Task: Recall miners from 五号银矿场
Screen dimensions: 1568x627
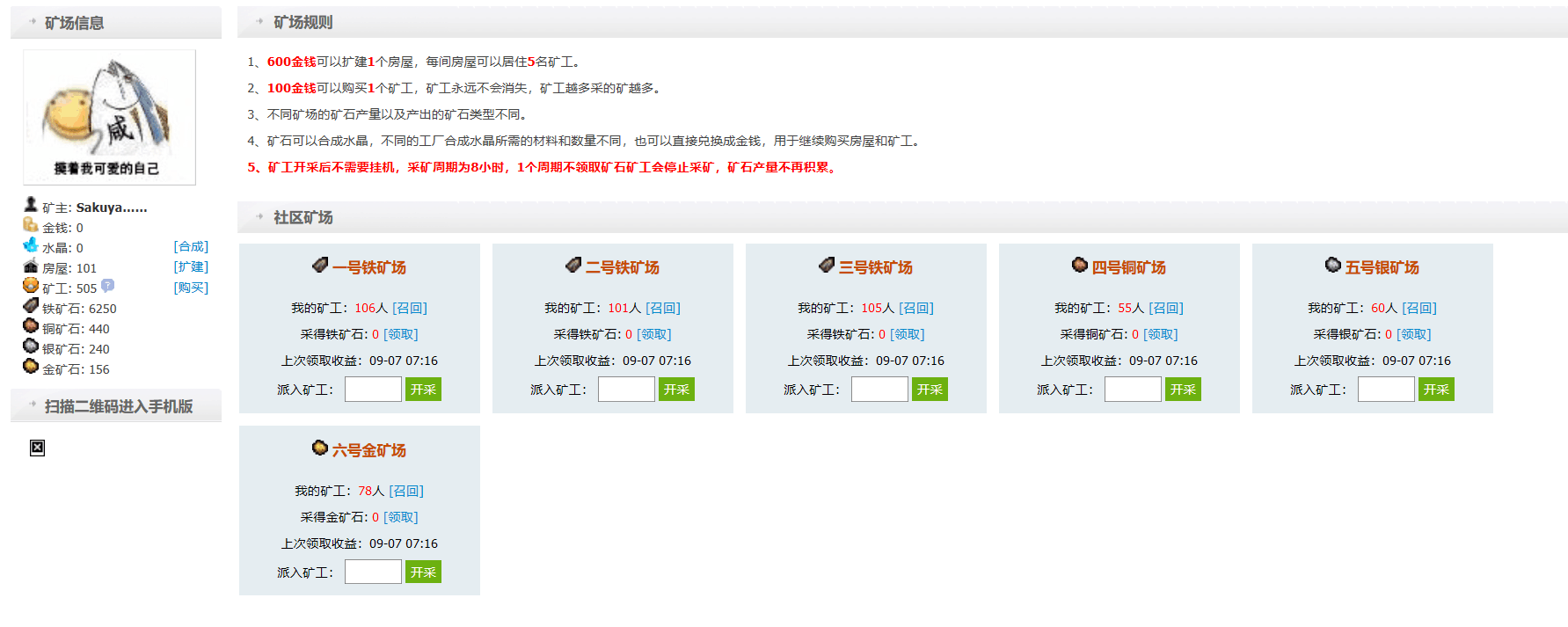Action: click(x=1419, y=308)
